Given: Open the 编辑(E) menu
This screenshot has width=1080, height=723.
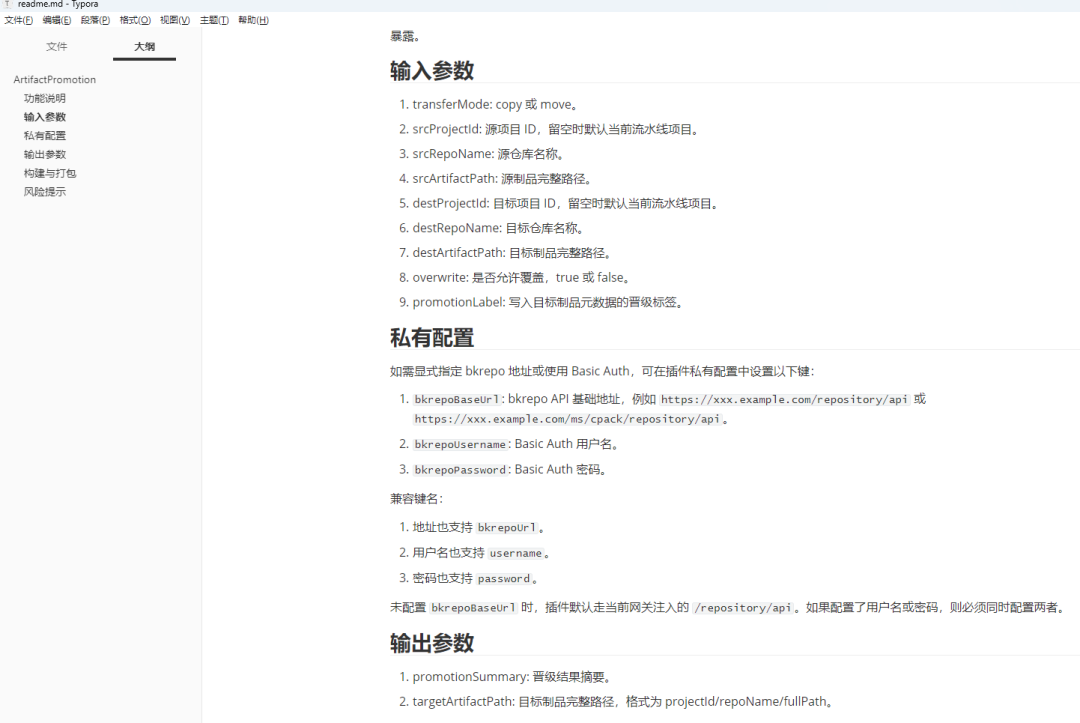Looking at the screenshot, I should [56, 20].
